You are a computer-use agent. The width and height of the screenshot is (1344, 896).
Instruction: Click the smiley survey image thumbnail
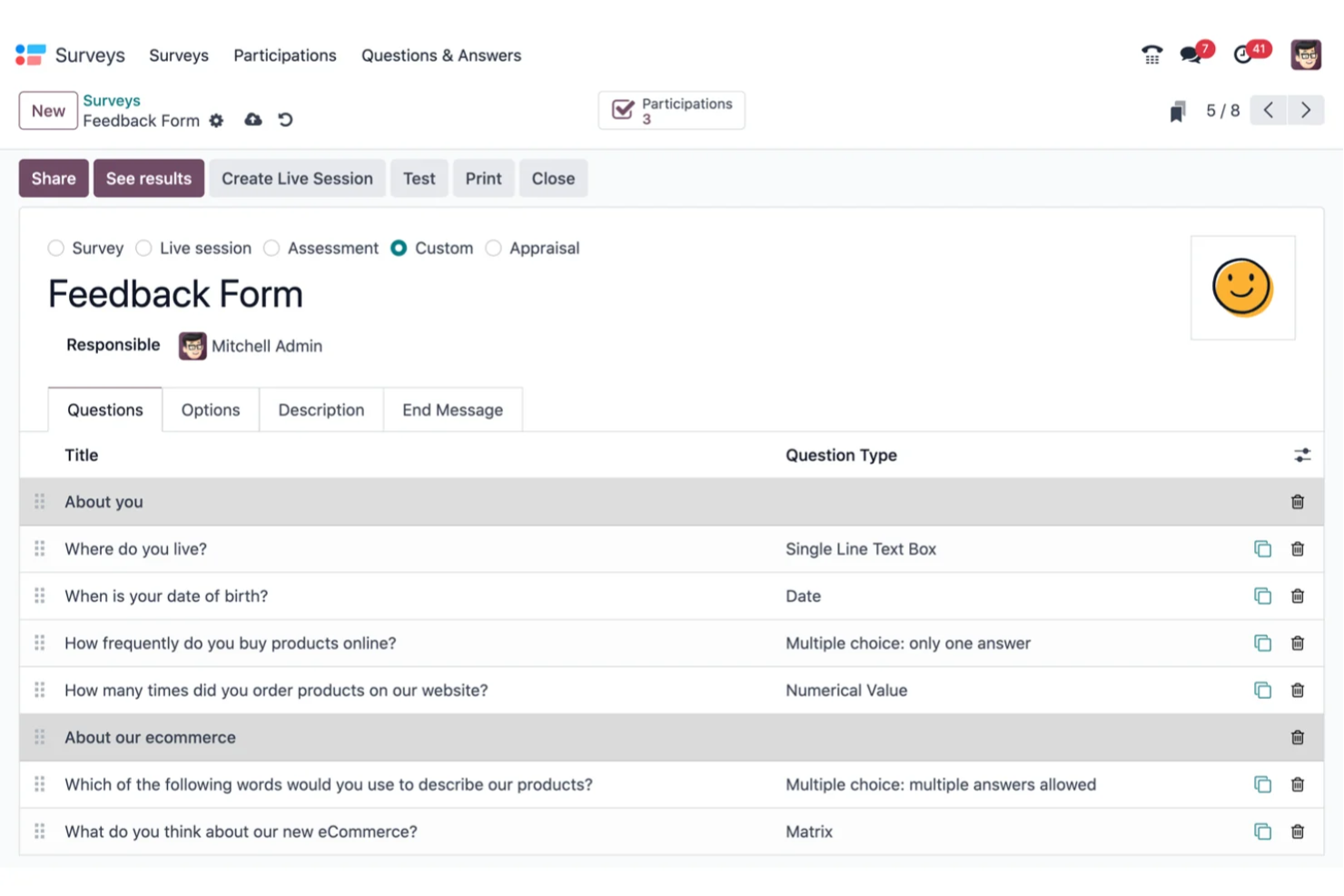click(x=1243, y=288)
